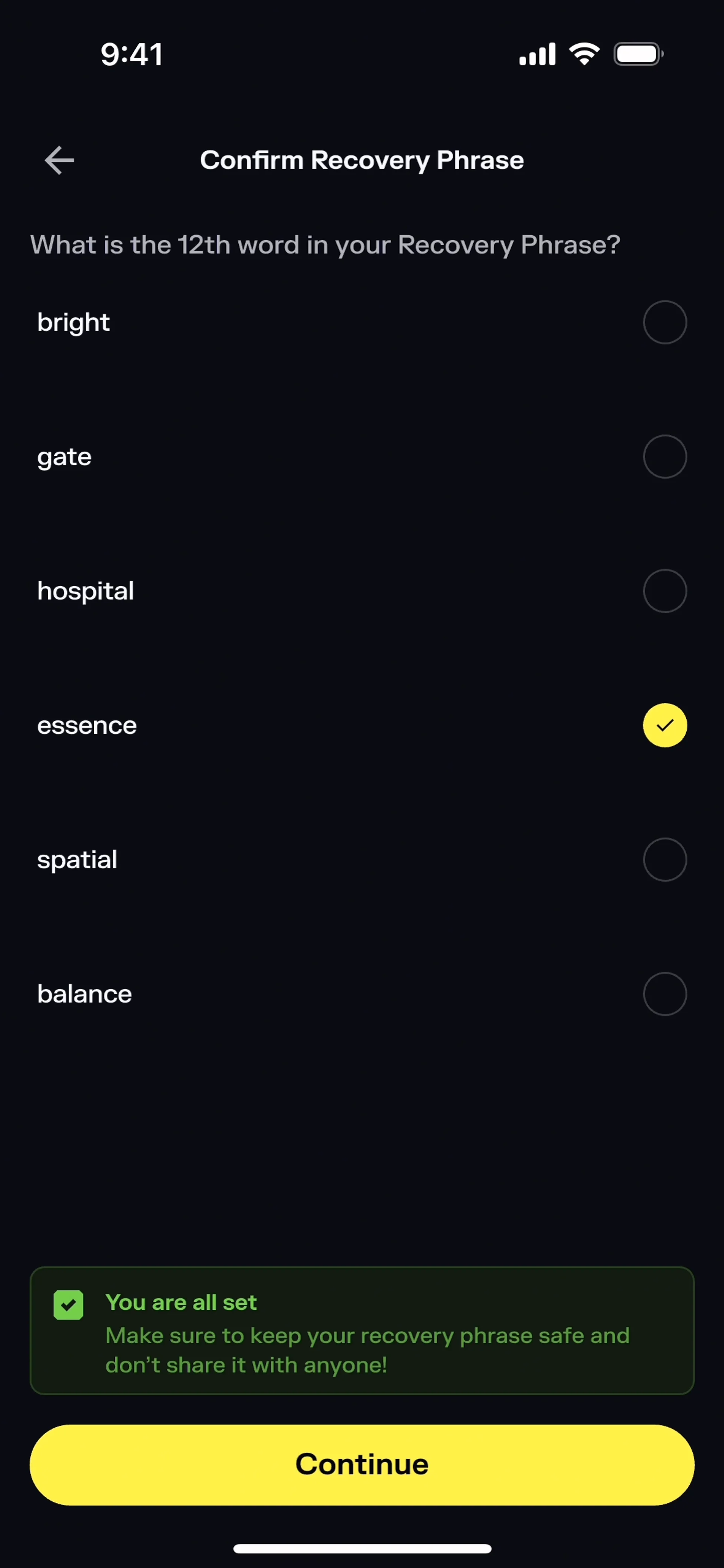Tap the word label hospital

point(86,591)
